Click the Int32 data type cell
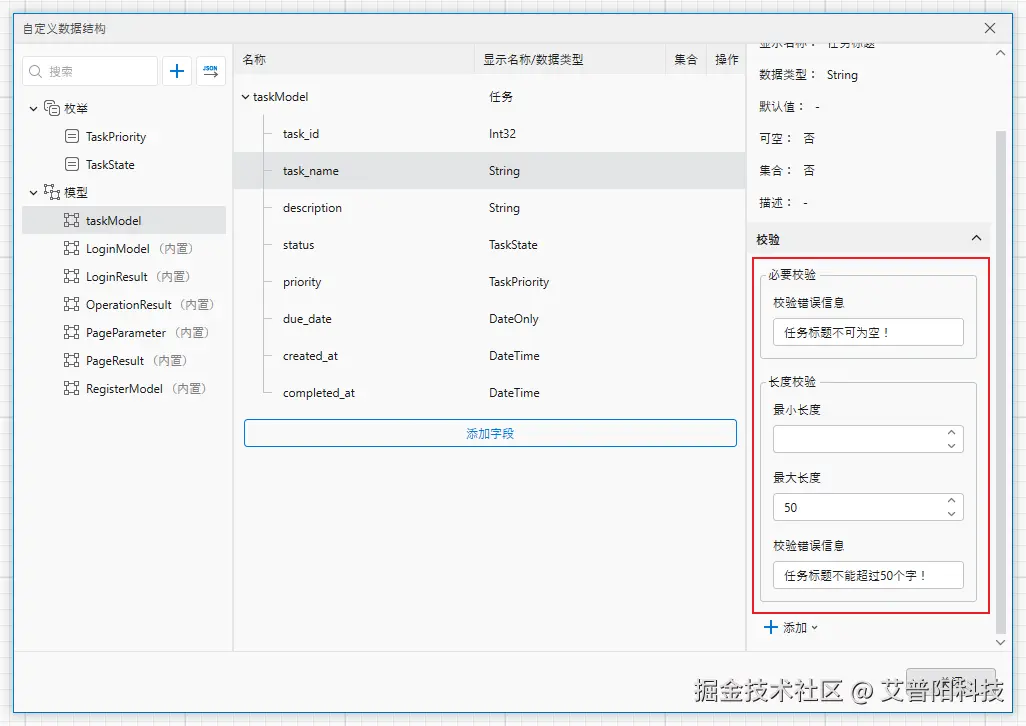This screenshot has height=726, width=1026. pyautogui.click(x=502, y=133)
